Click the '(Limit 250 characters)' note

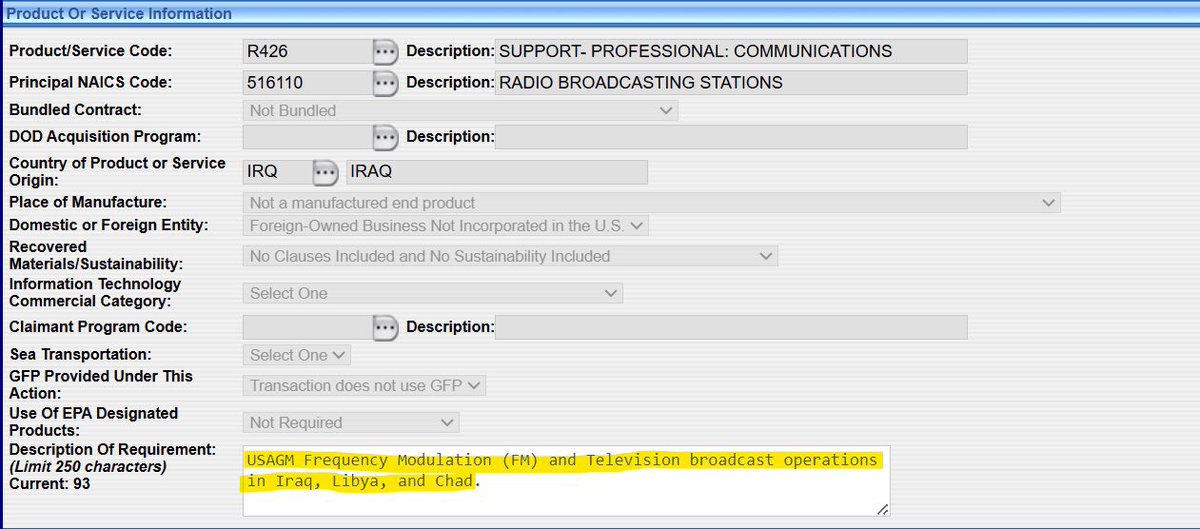88,467
